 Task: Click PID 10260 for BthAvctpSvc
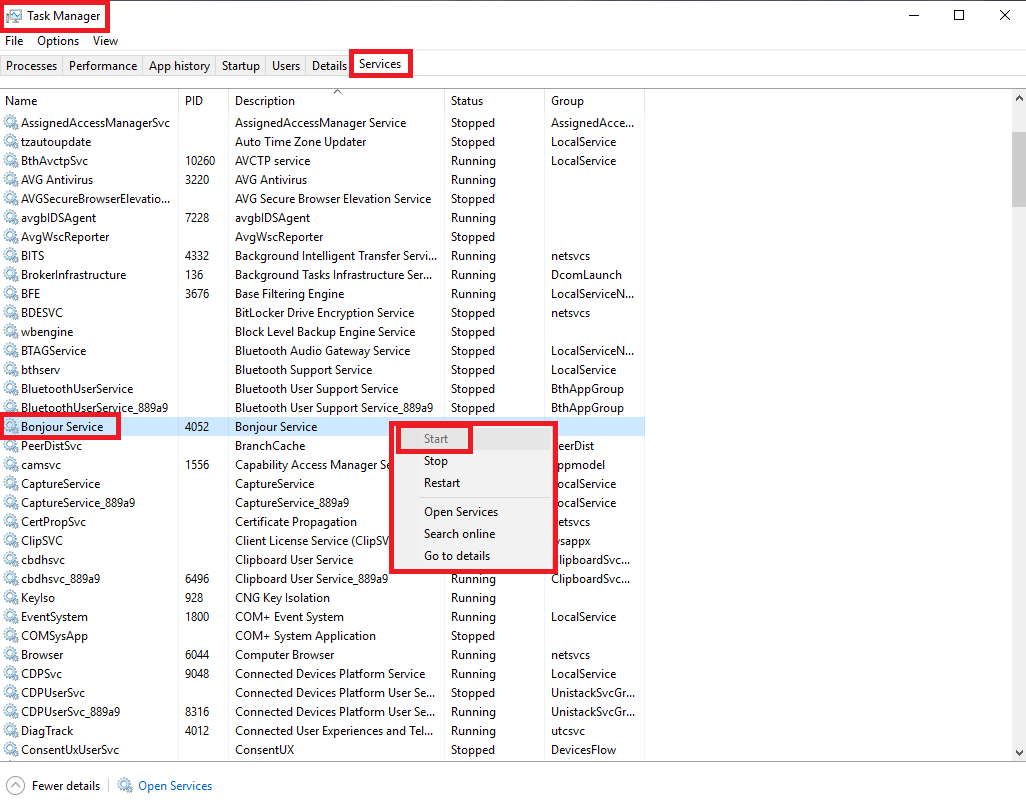(200, 160)
